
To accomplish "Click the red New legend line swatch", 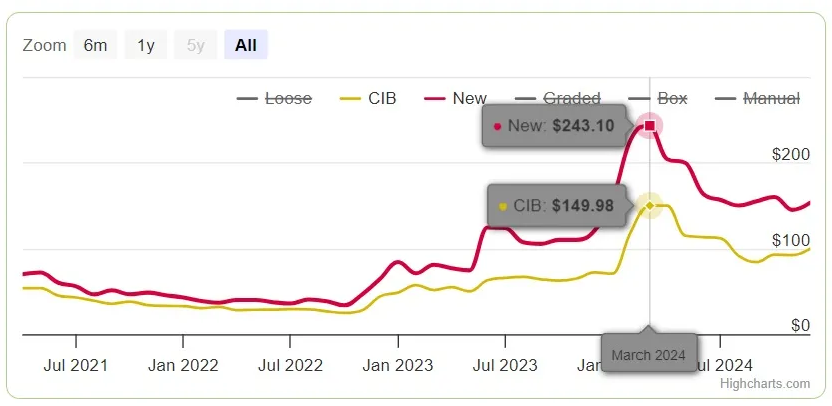I will point(435,99).
